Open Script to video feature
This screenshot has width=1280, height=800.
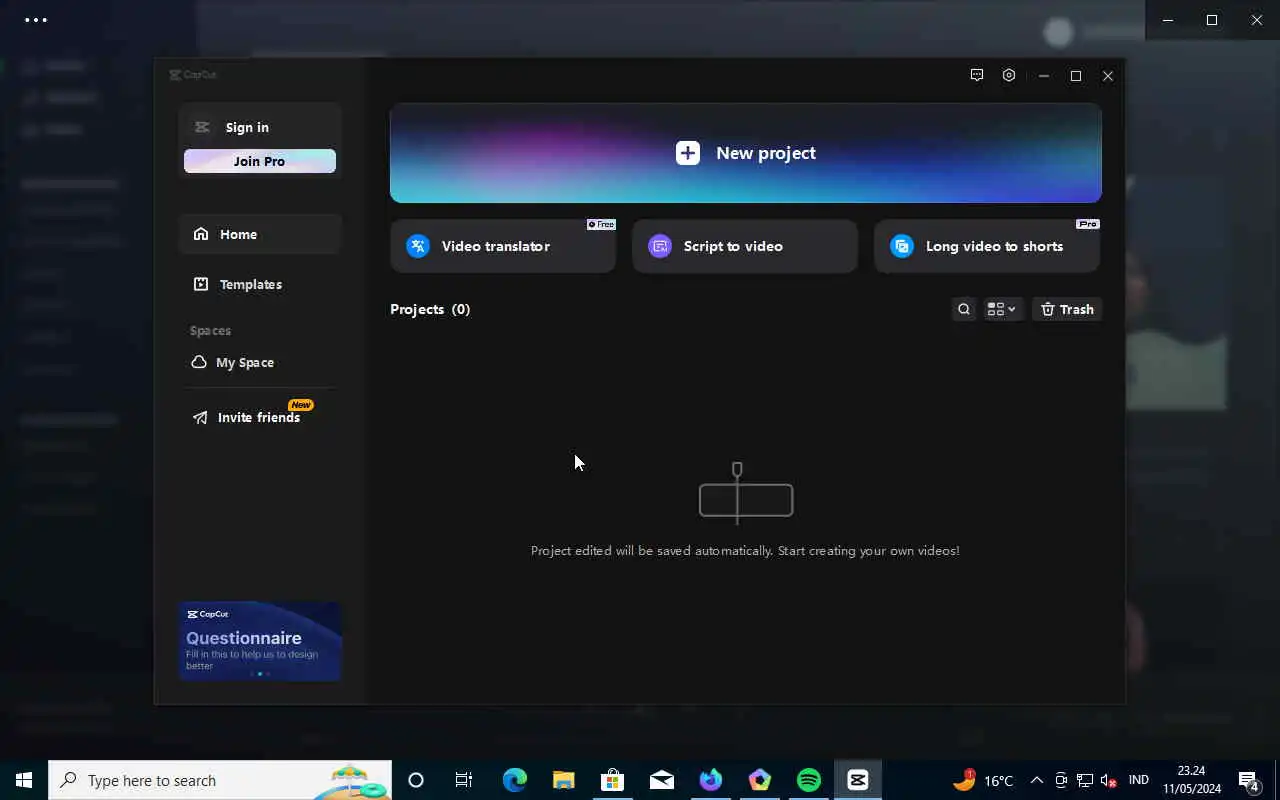(x=745, y=246)
